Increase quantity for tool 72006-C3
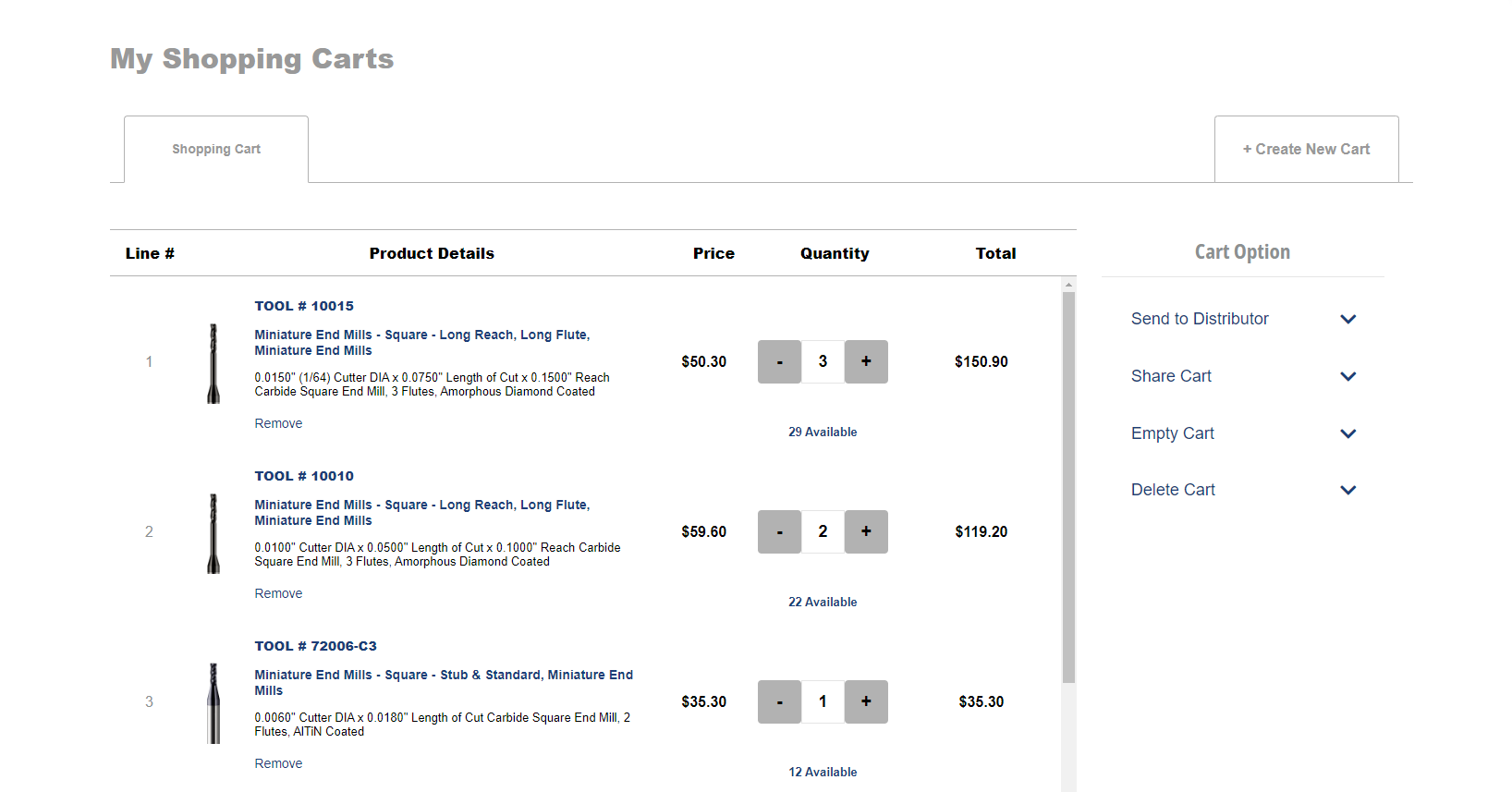The height and width of the screenshot is (792, 1512). [x=866, y=701]
